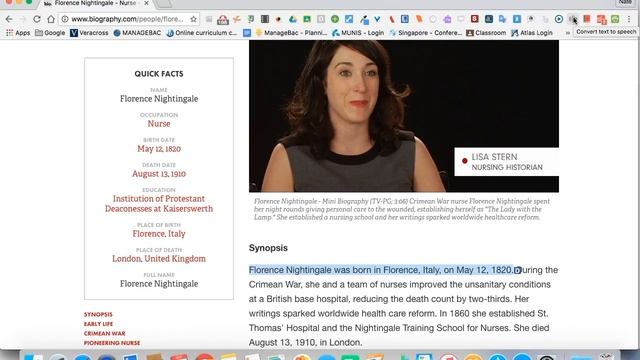View site information icon in address bar
Viewport: 640px width, 360px height.
(65, 19)
